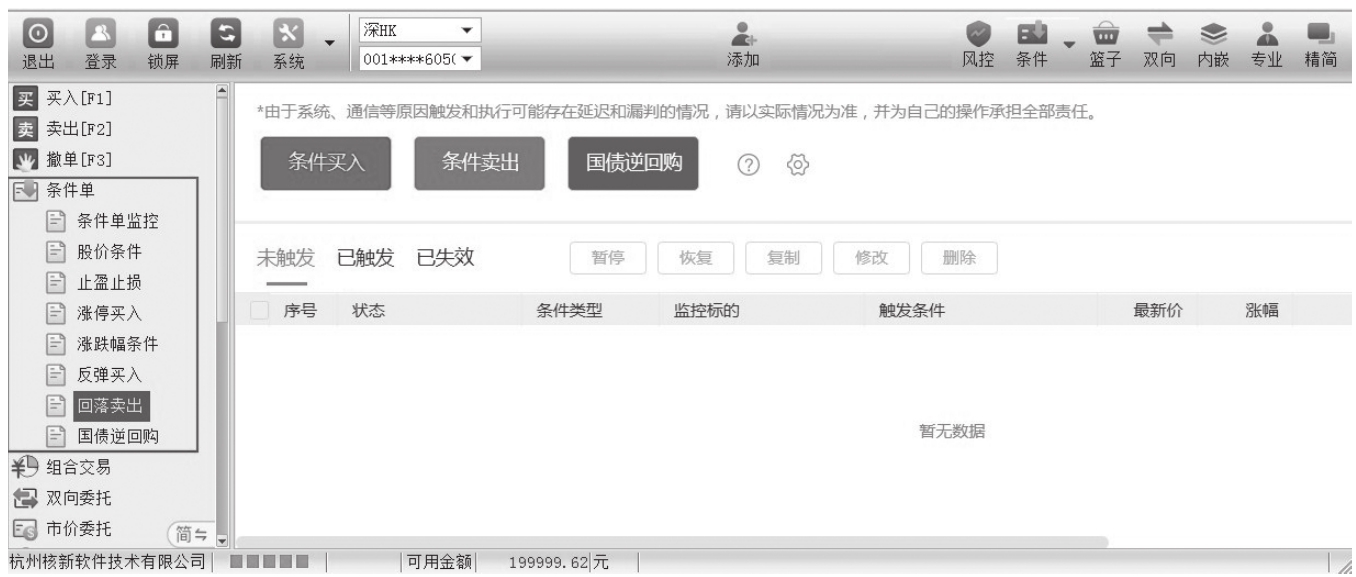Click the sidebar scroll down arrow
Screen dimensions: 1356x577
(222, 543)
